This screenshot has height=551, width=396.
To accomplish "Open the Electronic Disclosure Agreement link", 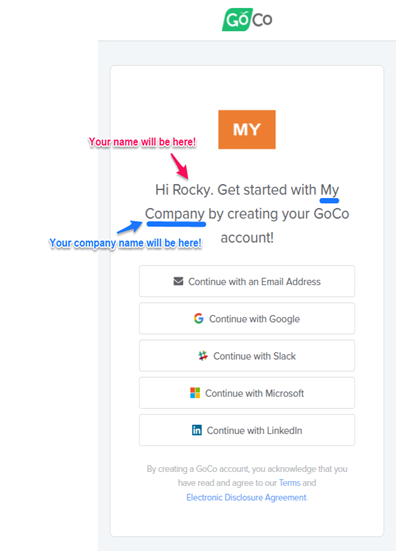I will [x=246, y=498].
